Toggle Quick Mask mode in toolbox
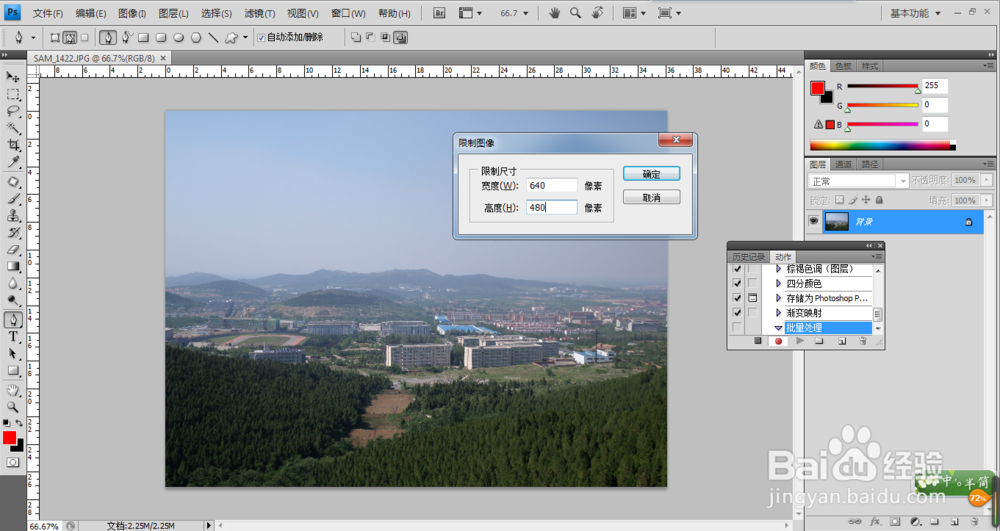The height and width of the screenshot is (531, 1000). point(13,462)
